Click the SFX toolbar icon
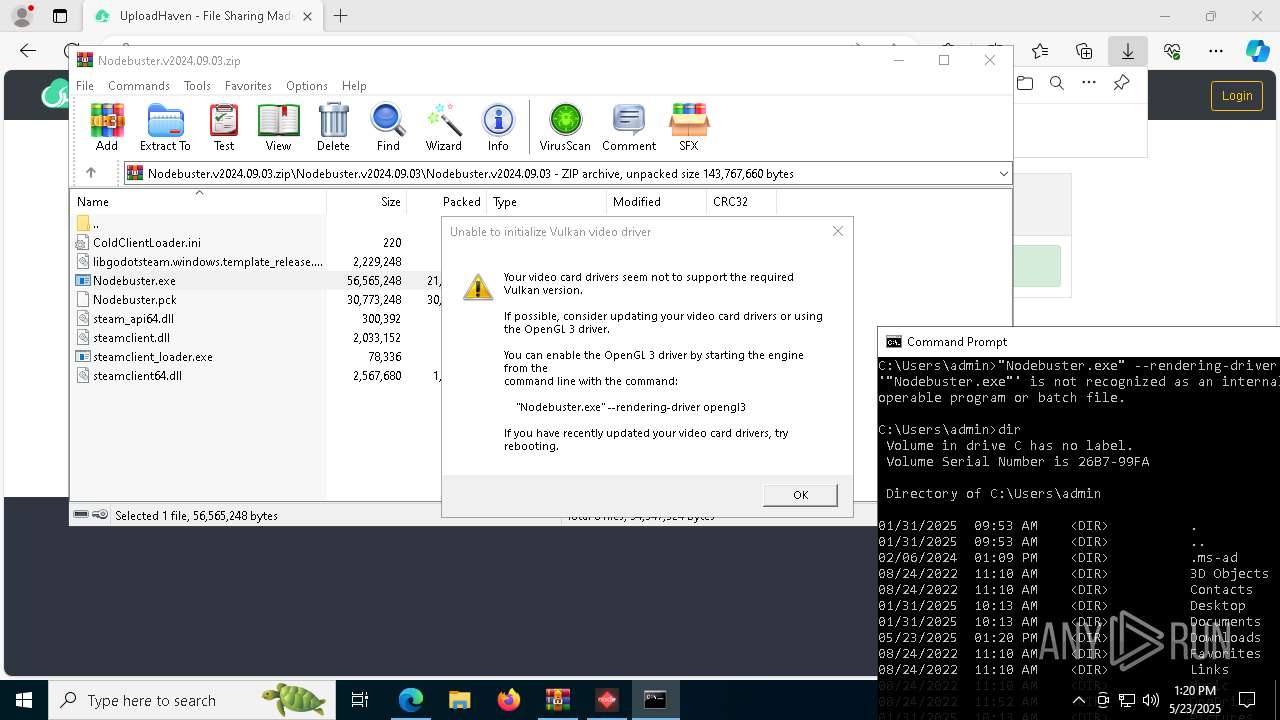The width and height of the screenshot is (1280, 720). pos(689,127)
